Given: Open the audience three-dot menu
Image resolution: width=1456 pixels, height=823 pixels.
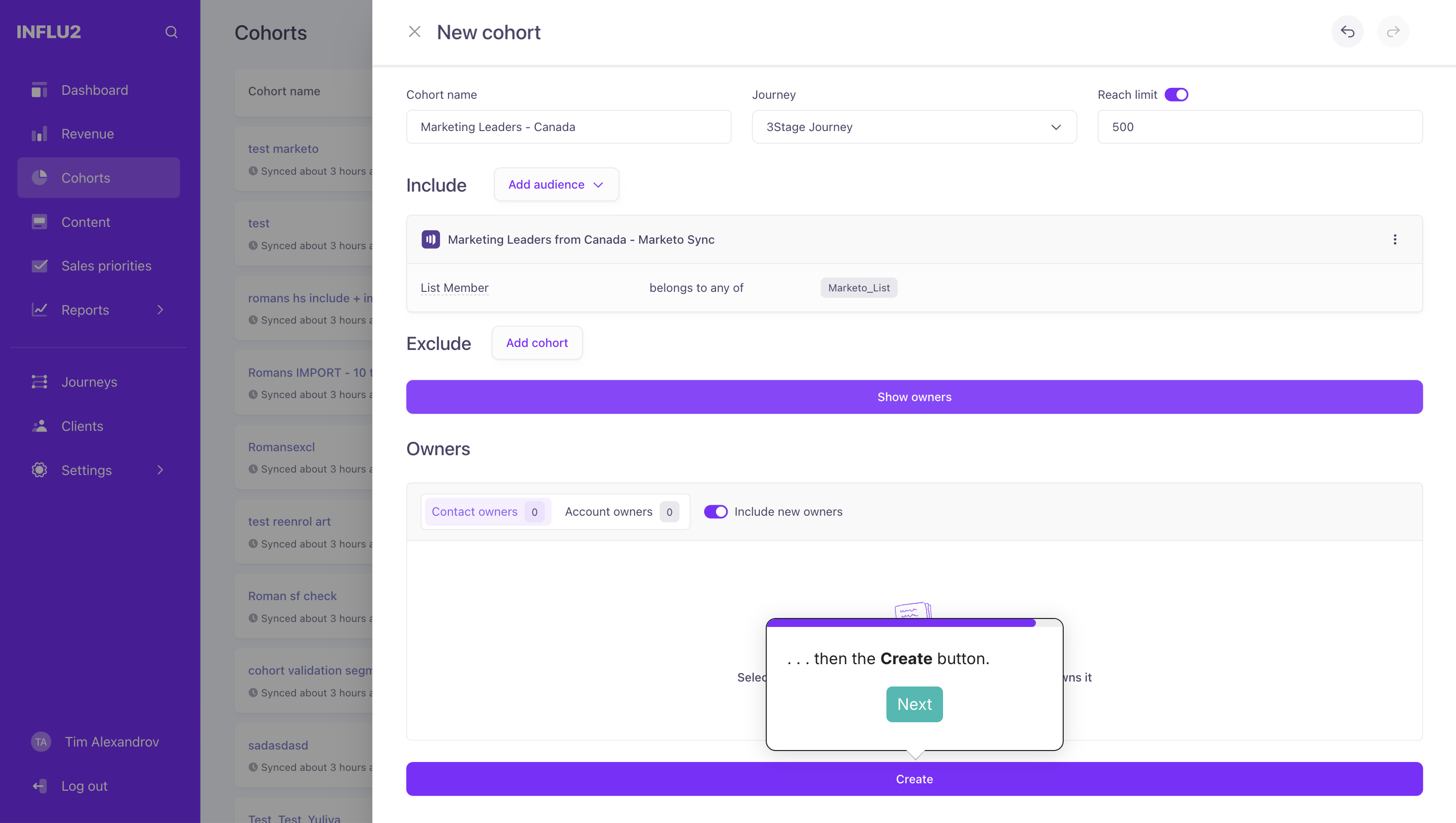Looking at the screenshot, I should pos(1395,240).
